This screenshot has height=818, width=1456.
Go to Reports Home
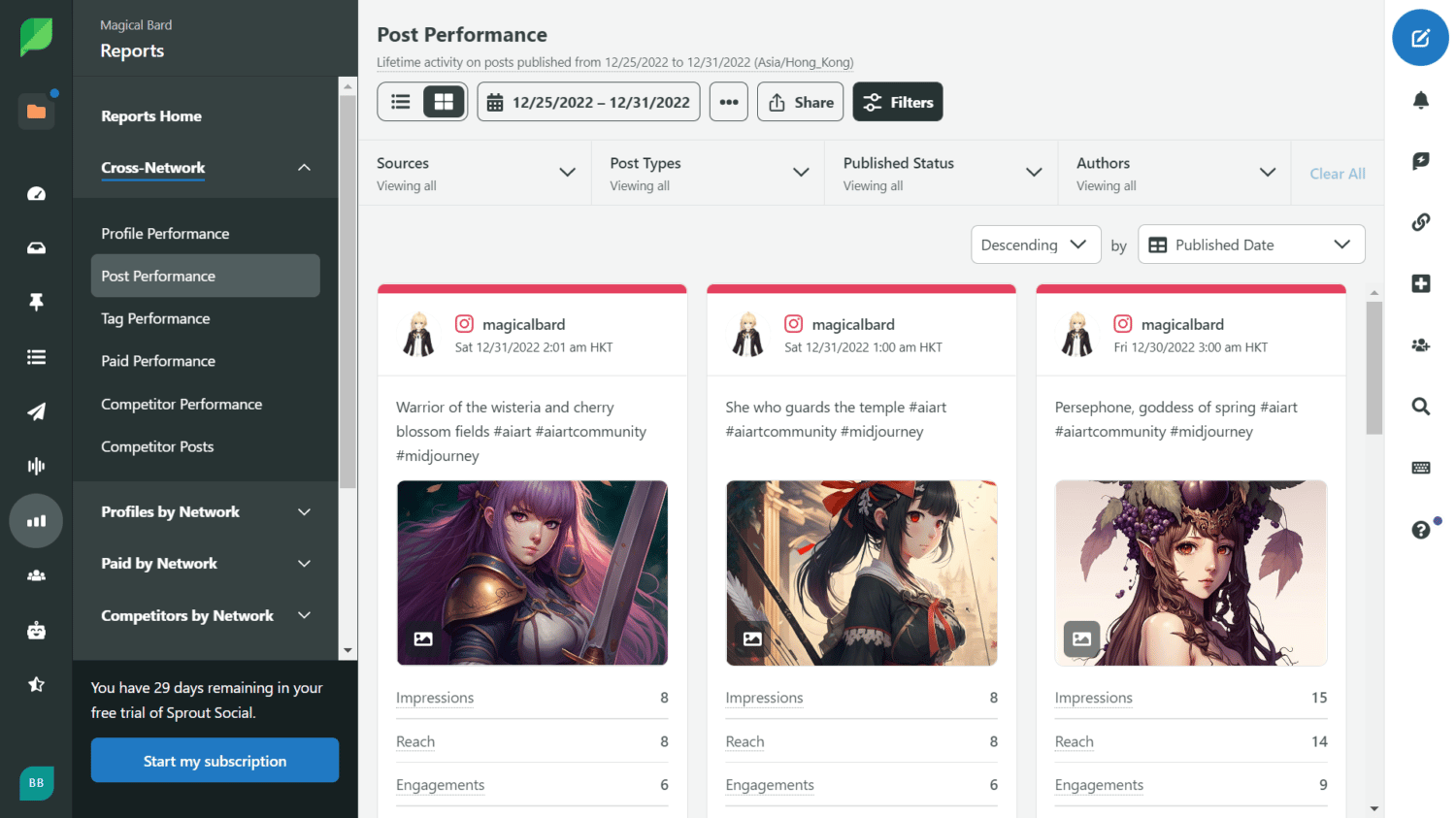tap(151, 115)
